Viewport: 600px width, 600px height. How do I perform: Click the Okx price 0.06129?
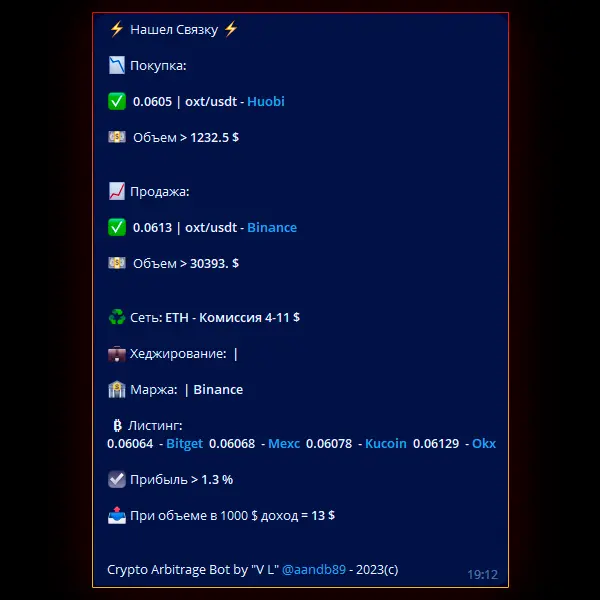pos(436,443)
